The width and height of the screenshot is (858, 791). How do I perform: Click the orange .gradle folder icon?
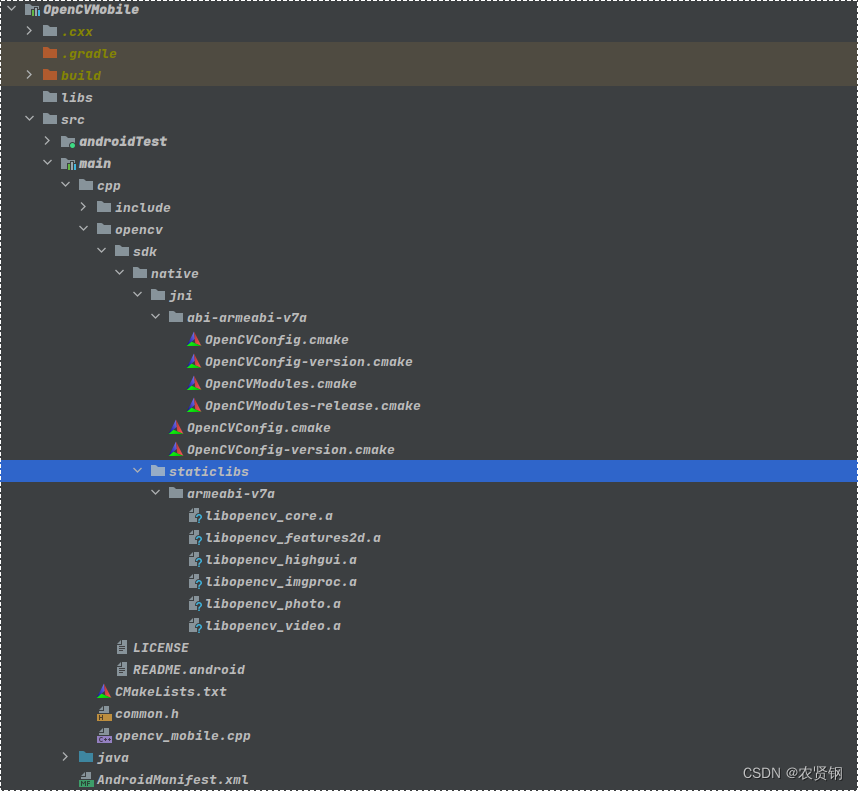pyautogui.click(x=50, y=53)
